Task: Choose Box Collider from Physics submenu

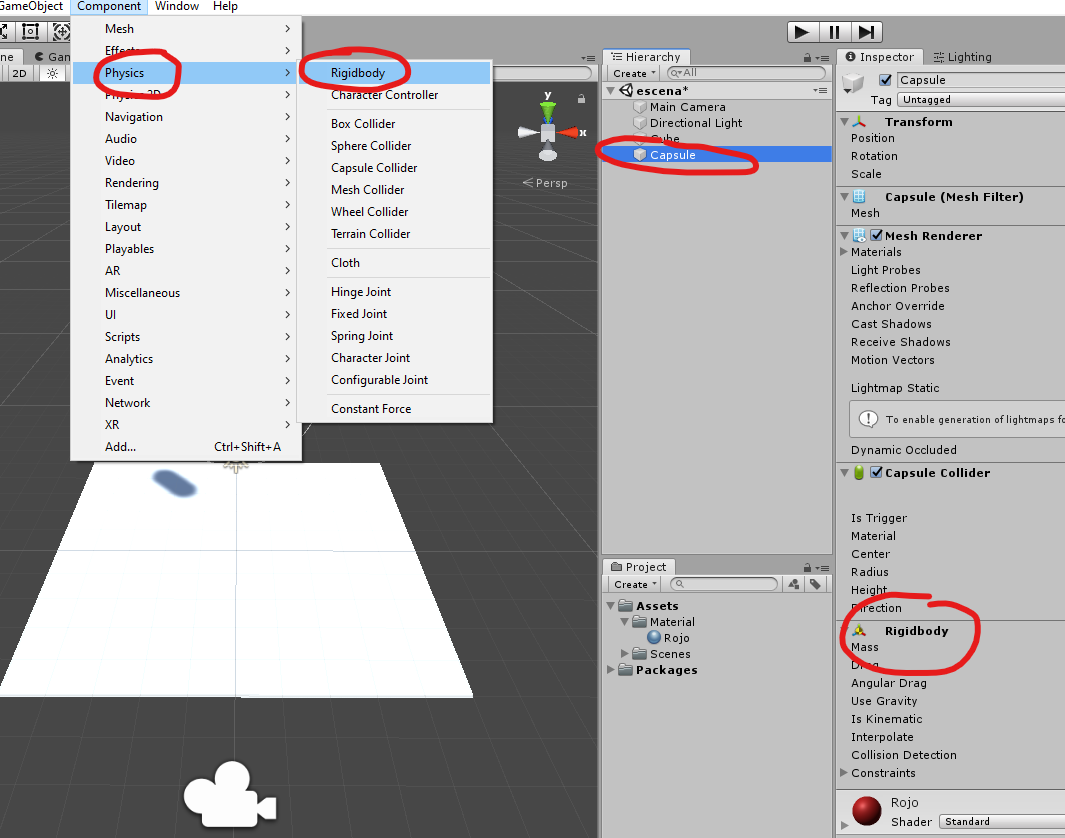Action: 363,124
